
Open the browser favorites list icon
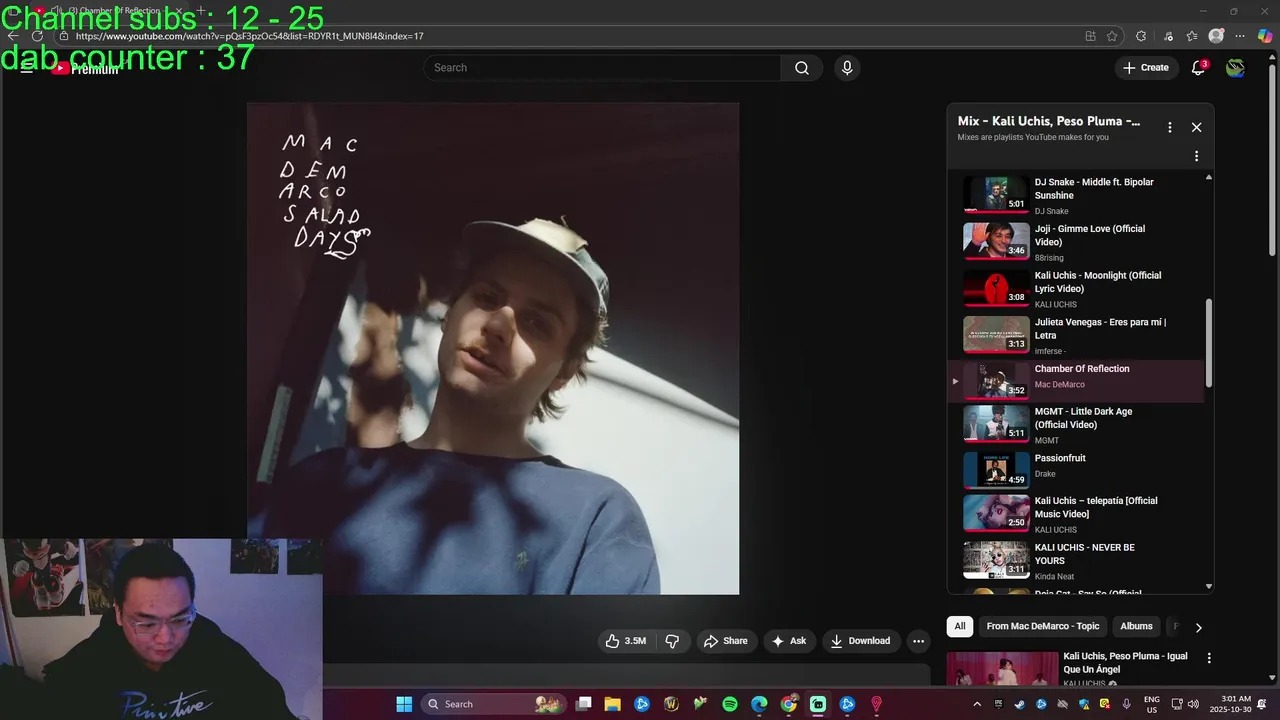click(x=1192, y=36)
